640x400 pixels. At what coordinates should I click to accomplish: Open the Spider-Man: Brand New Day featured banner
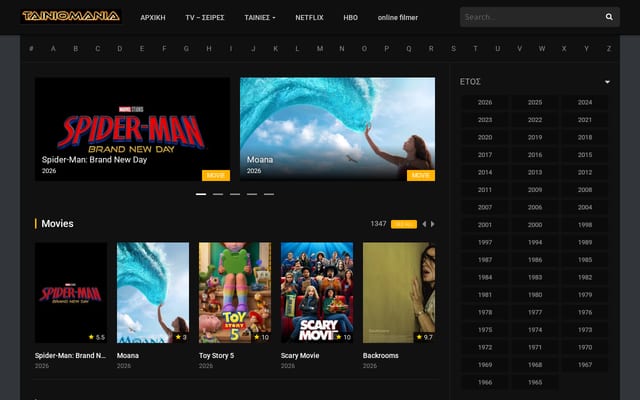coord(132,129)
